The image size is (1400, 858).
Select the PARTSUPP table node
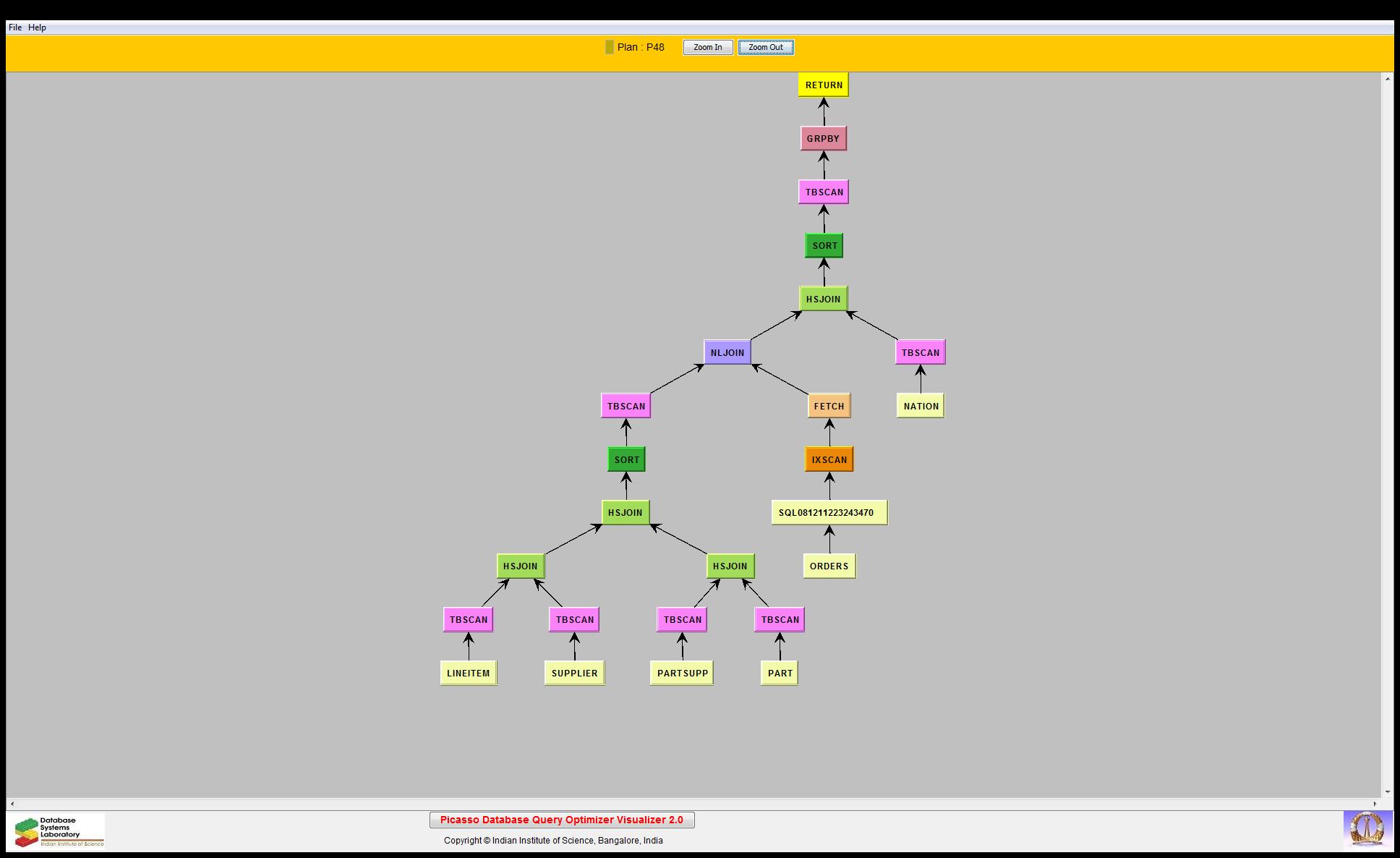pos(682,673)
